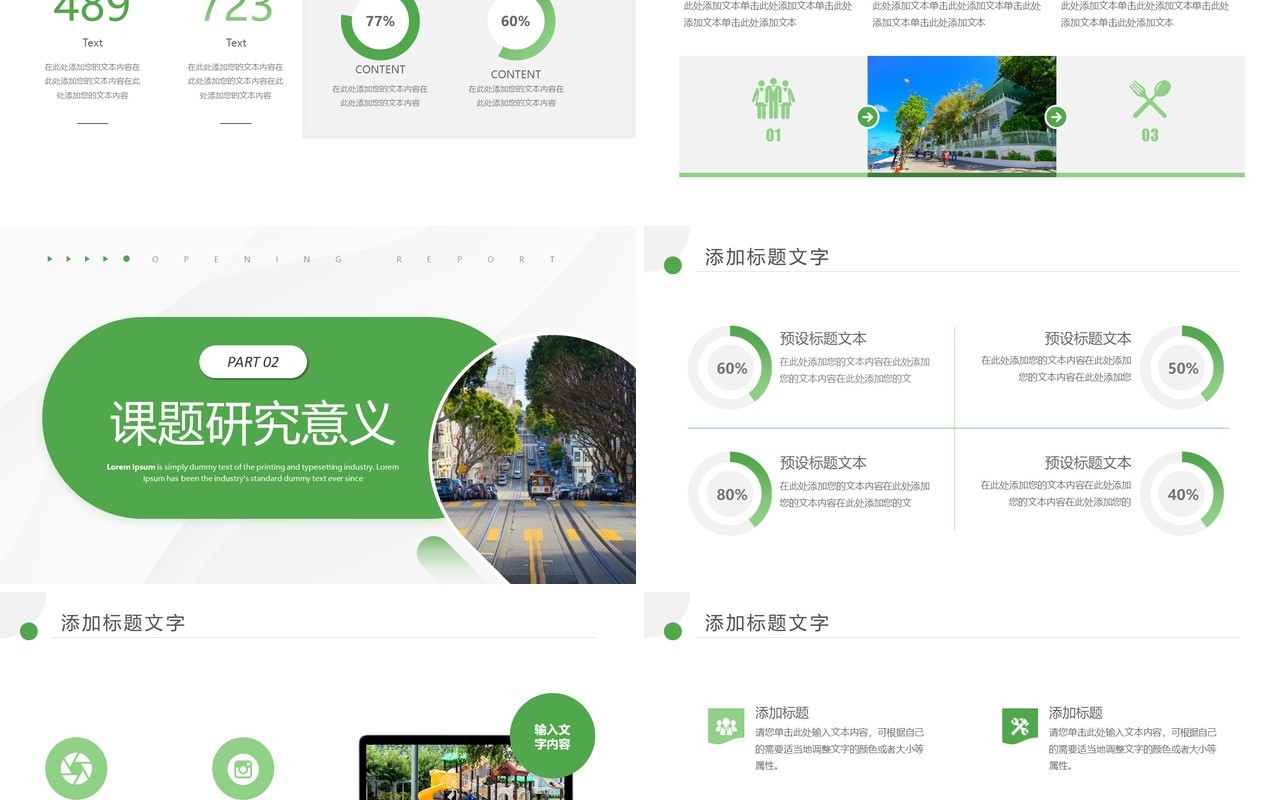Click the CONTENT label under 77%
The width and height of the screenshot is (1280, 800).
[x=380, y=69]
